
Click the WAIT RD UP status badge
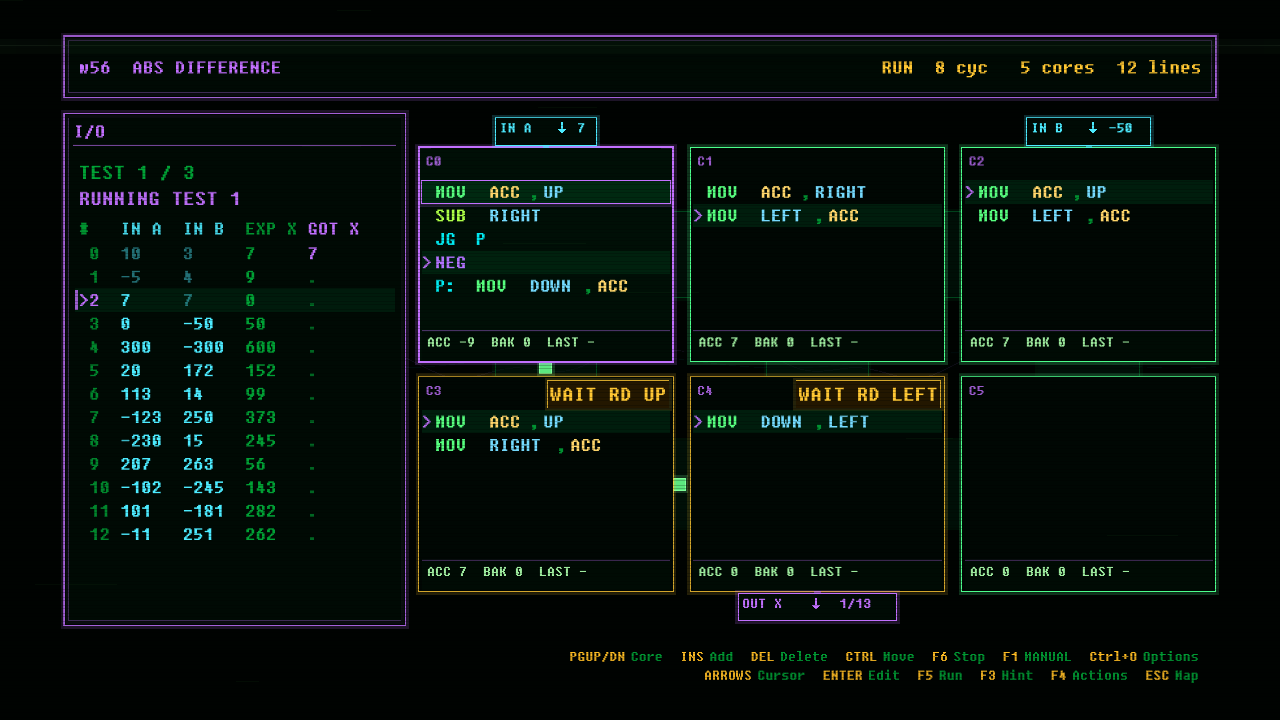pos(608,395)
